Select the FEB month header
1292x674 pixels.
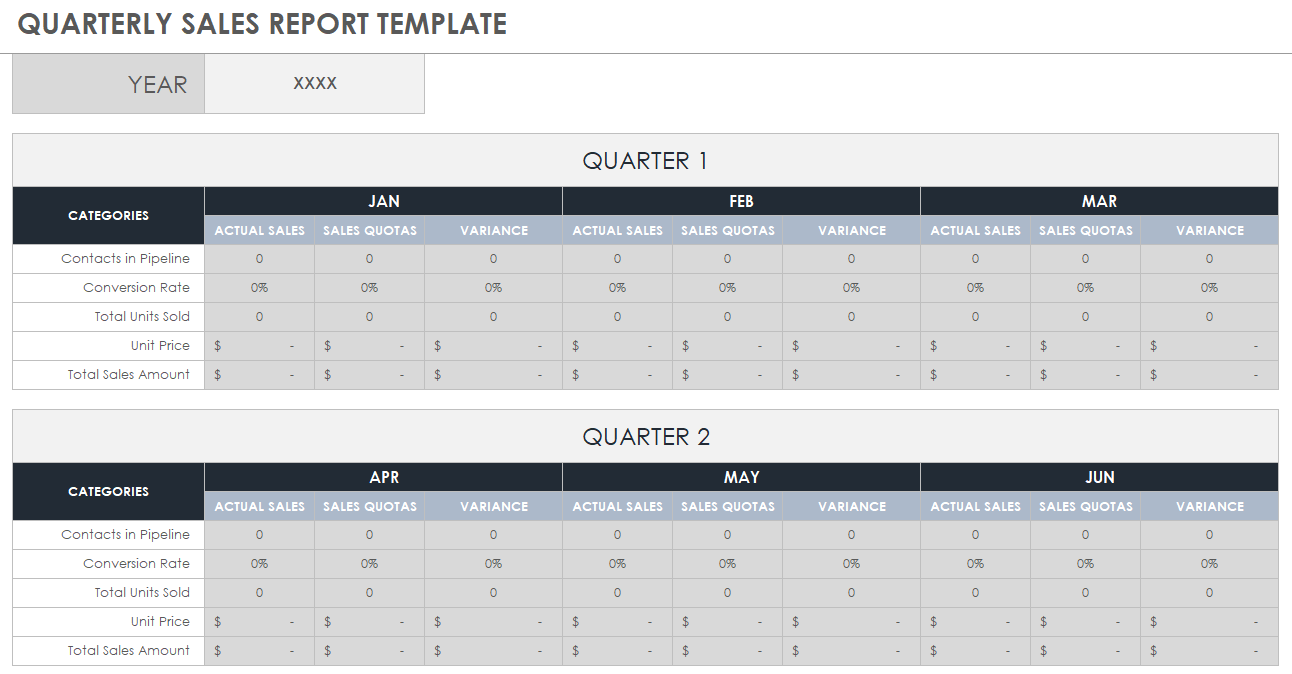pos(742,201)
